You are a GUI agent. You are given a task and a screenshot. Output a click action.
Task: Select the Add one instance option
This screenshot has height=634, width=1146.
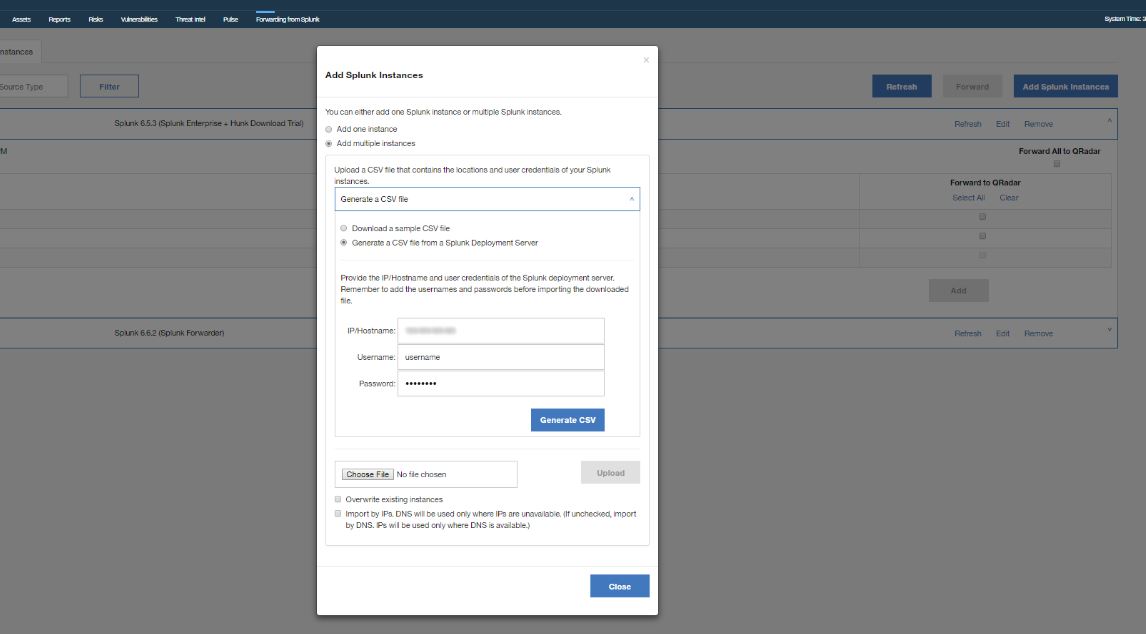point(329,129)
